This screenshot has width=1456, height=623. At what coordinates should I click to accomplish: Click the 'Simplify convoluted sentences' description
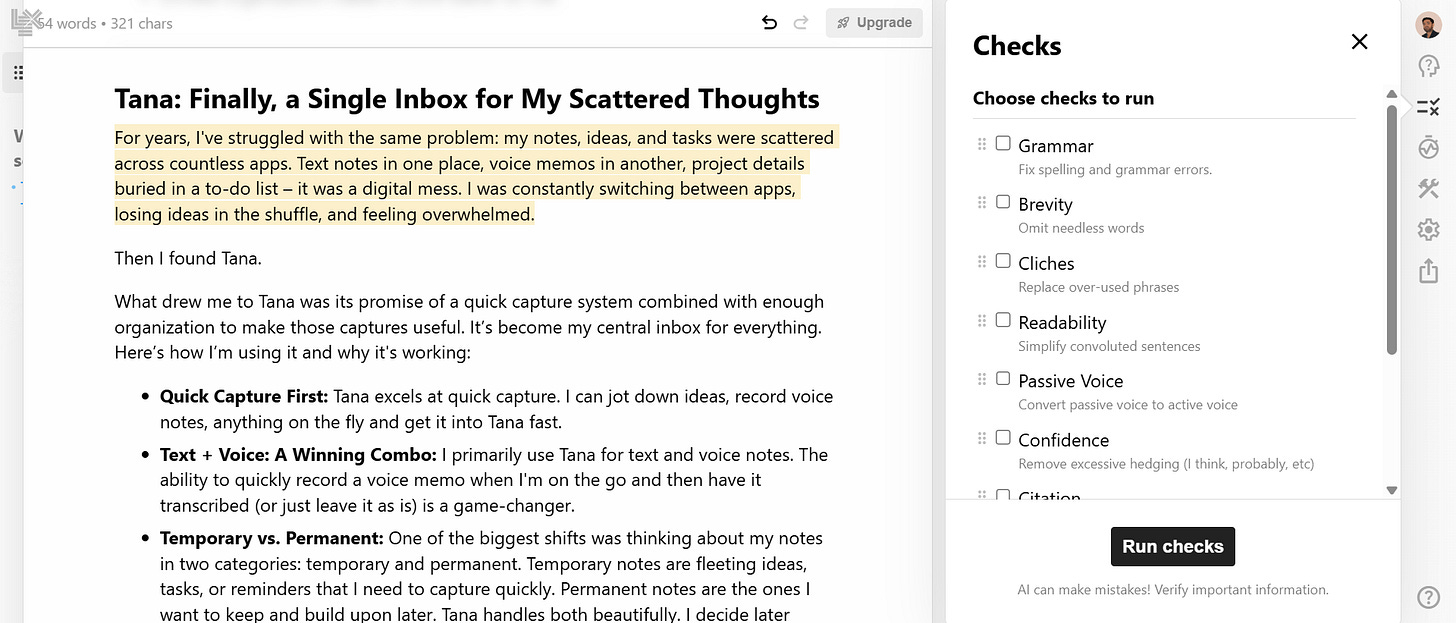coord(1109,346)
